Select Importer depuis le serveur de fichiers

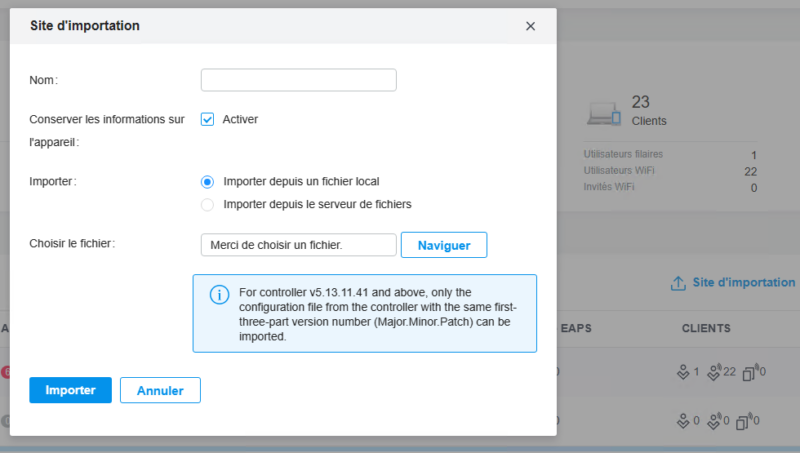click(x=207, y=205)
